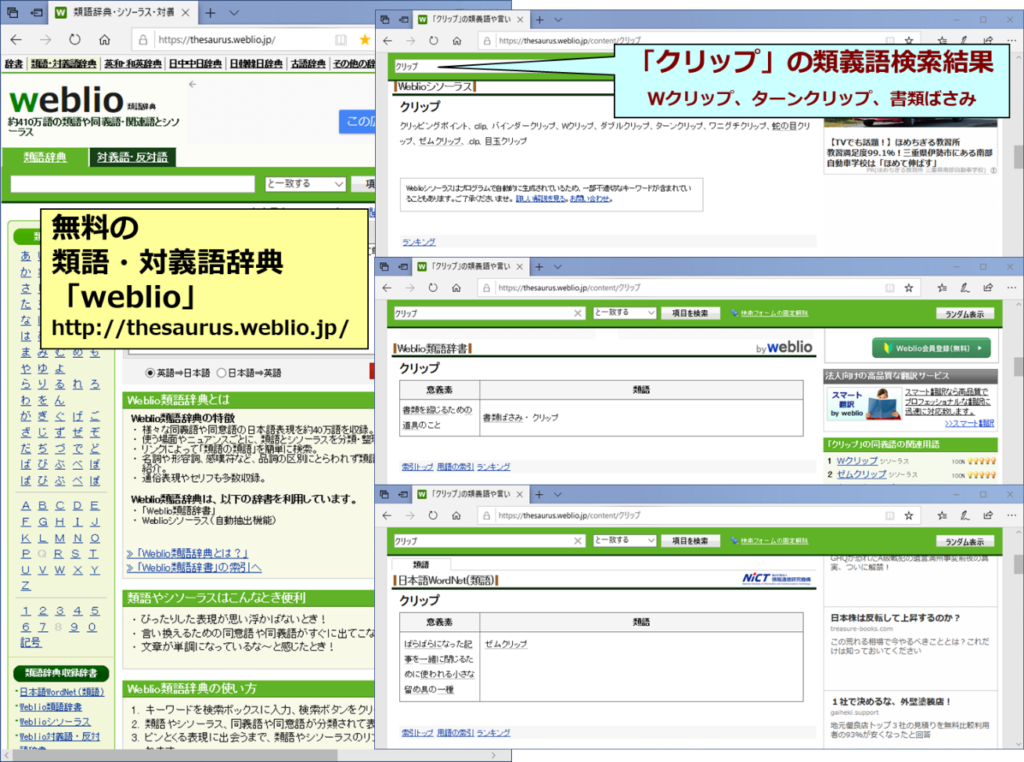Screen dimensions: 1024x762
Task: Open the と一致する dropdown in the middle-right window
Action: coord(624,313)
